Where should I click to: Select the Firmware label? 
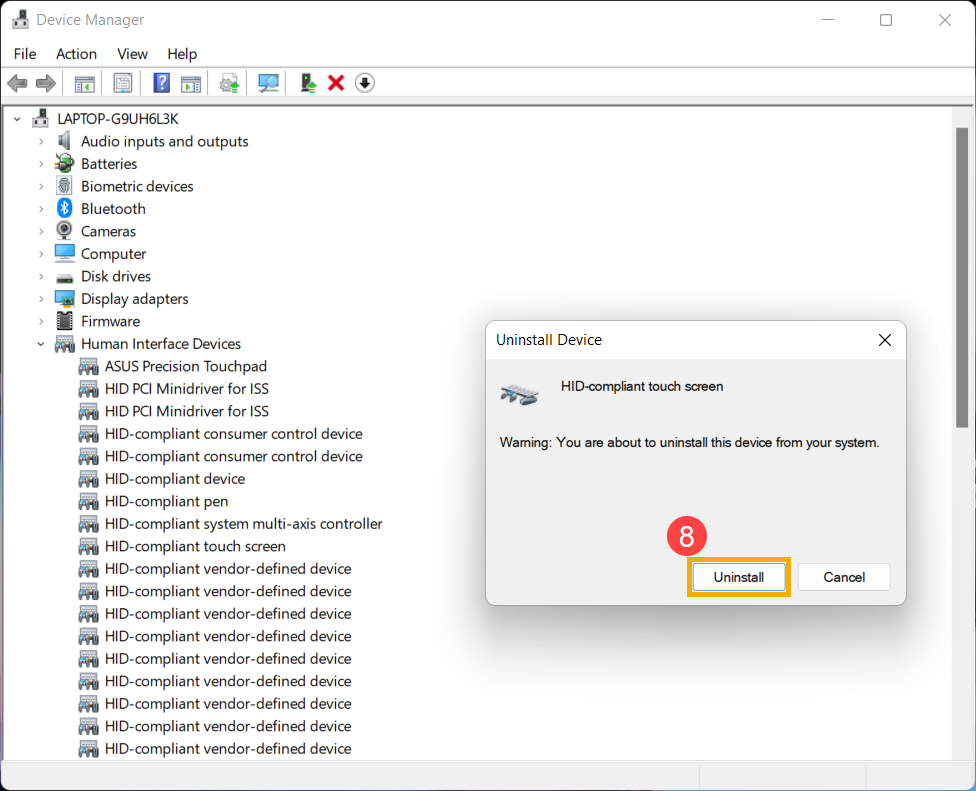[110, 322]
